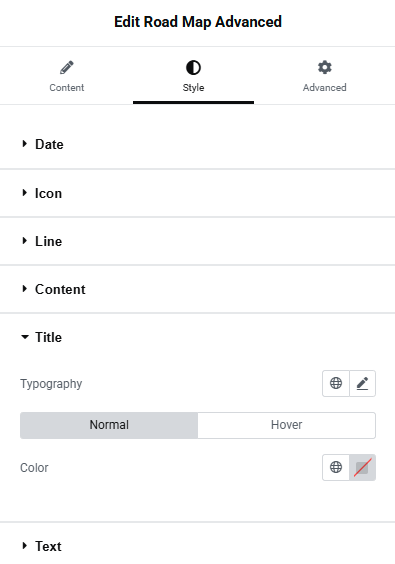Select the Normal state toggle
This screenshot has height=564, width=395.
pos(109,425)
